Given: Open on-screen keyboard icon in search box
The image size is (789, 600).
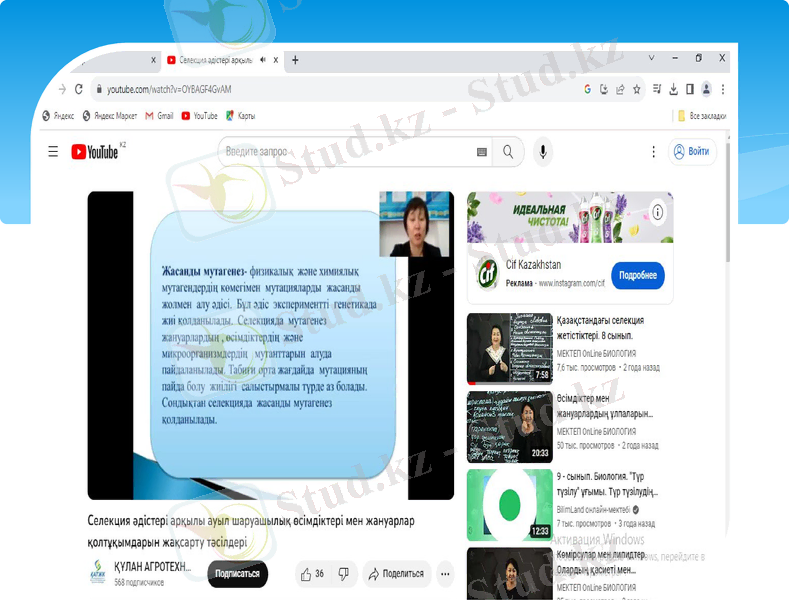Looking at the screenshot, I should [482, 152].
